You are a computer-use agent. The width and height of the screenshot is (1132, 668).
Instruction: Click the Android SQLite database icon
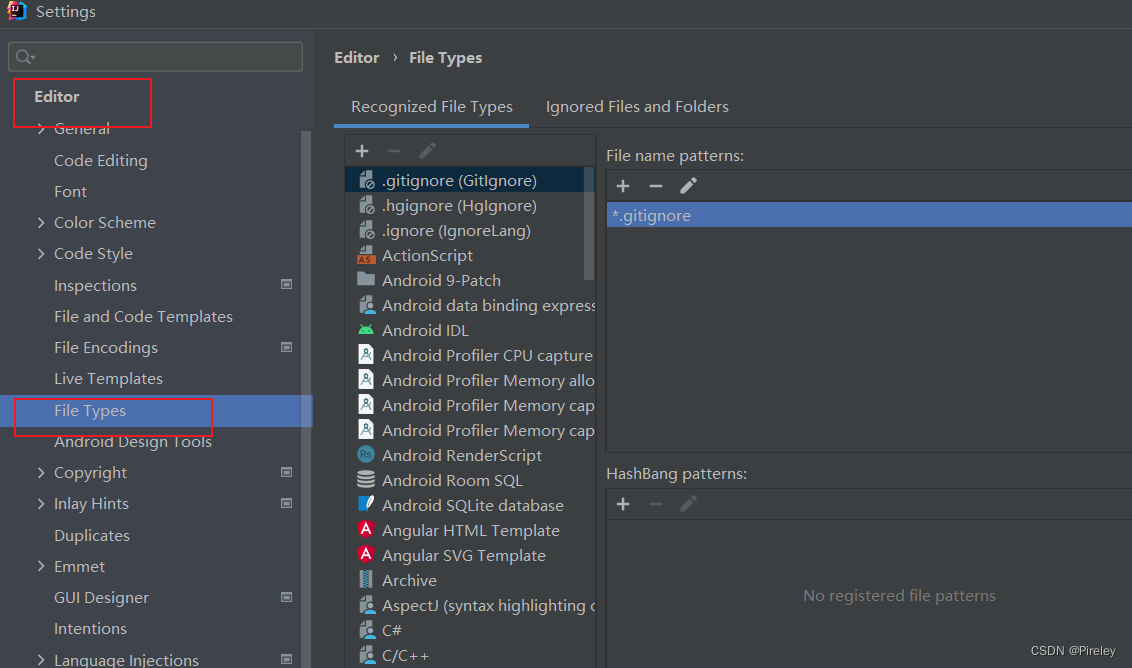[x=366, y=504]
